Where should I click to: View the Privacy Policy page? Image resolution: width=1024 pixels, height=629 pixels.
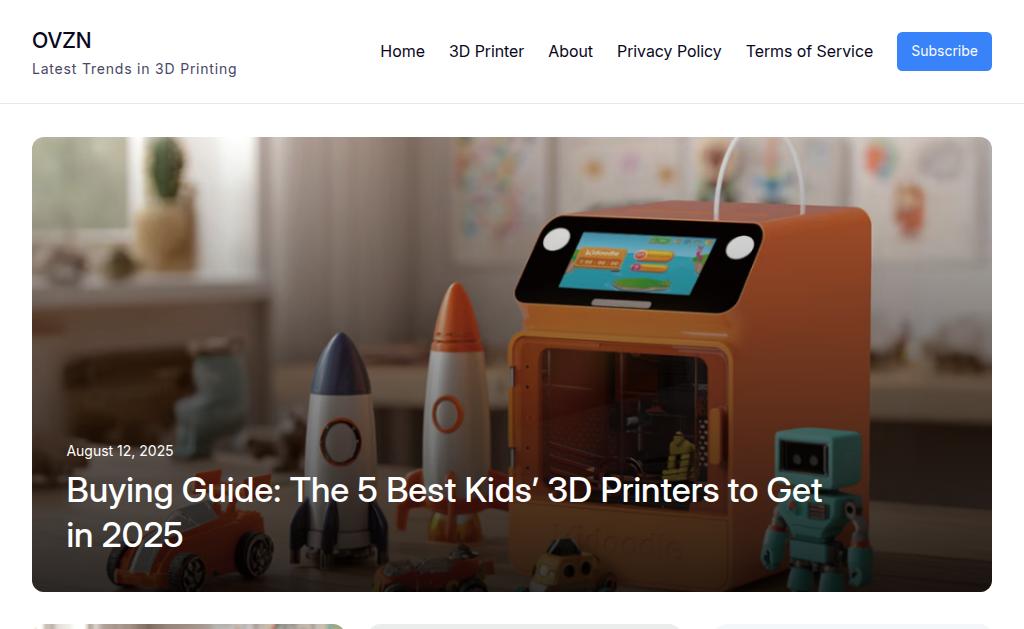tap(669, 52)
